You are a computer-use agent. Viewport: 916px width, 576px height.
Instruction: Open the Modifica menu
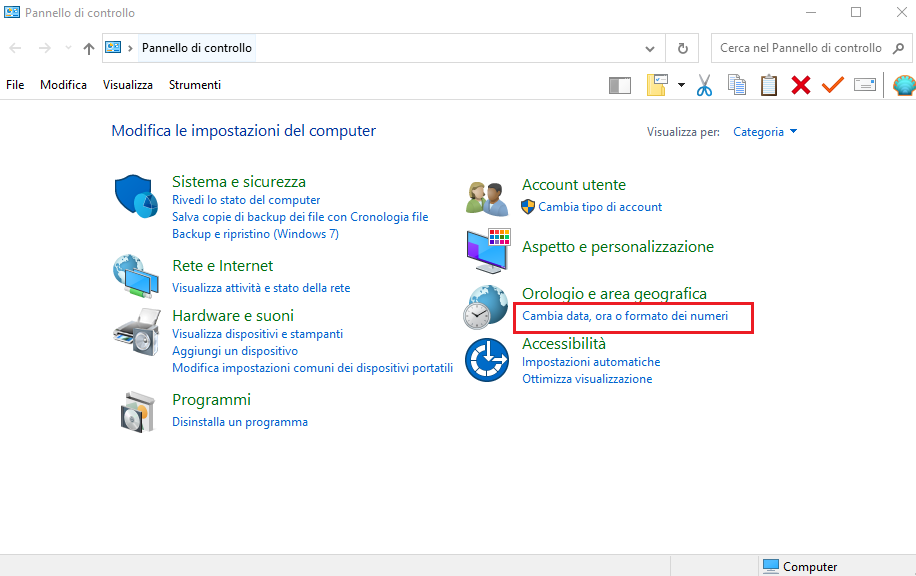[63, 85]
